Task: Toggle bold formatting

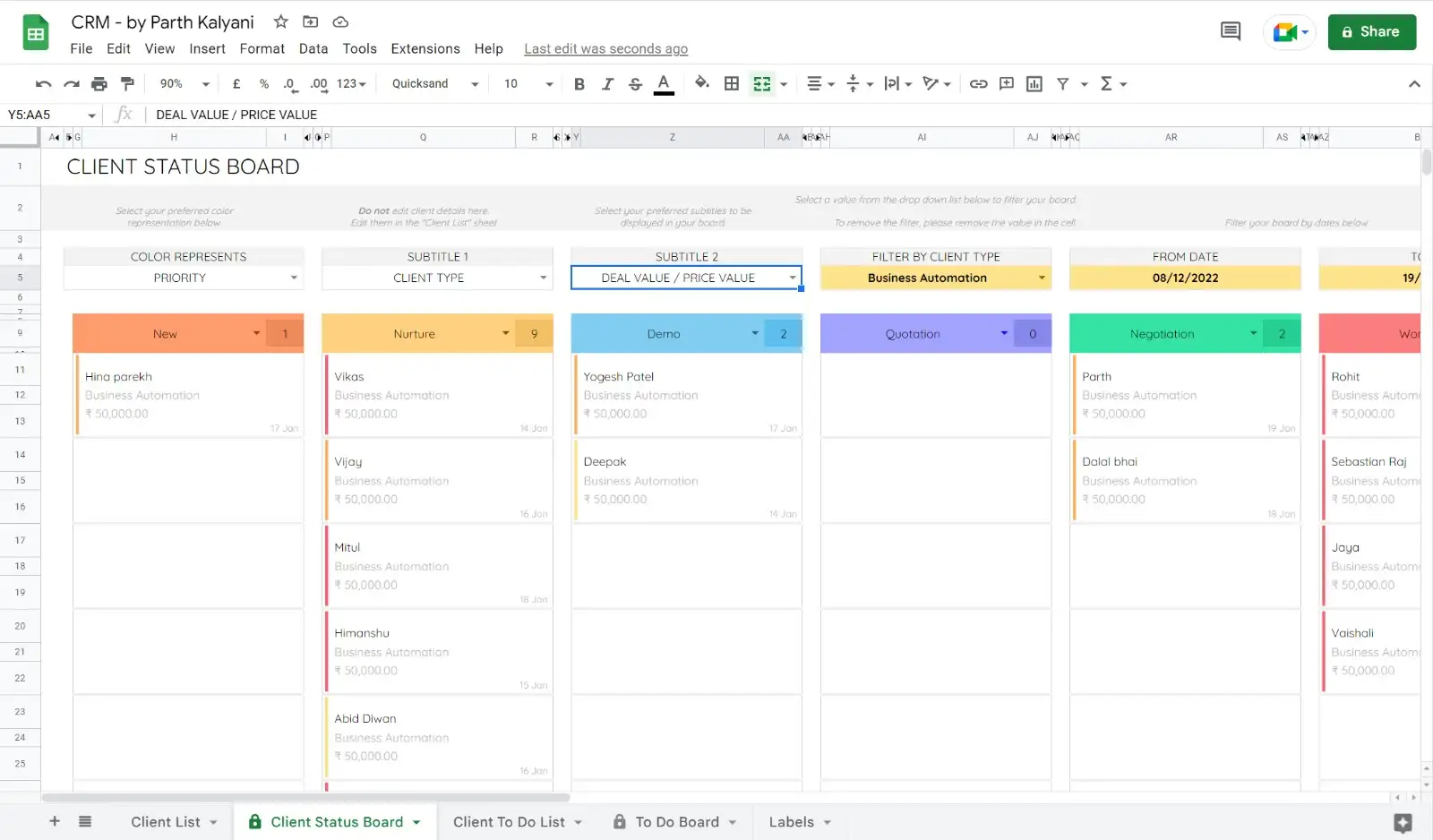Action: coord(579,84)
